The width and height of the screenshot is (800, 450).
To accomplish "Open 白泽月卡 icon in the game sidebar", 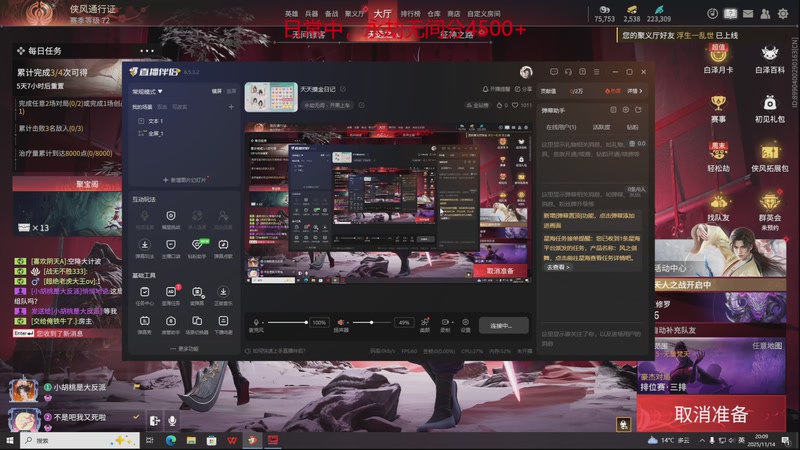I will [718, 59].
